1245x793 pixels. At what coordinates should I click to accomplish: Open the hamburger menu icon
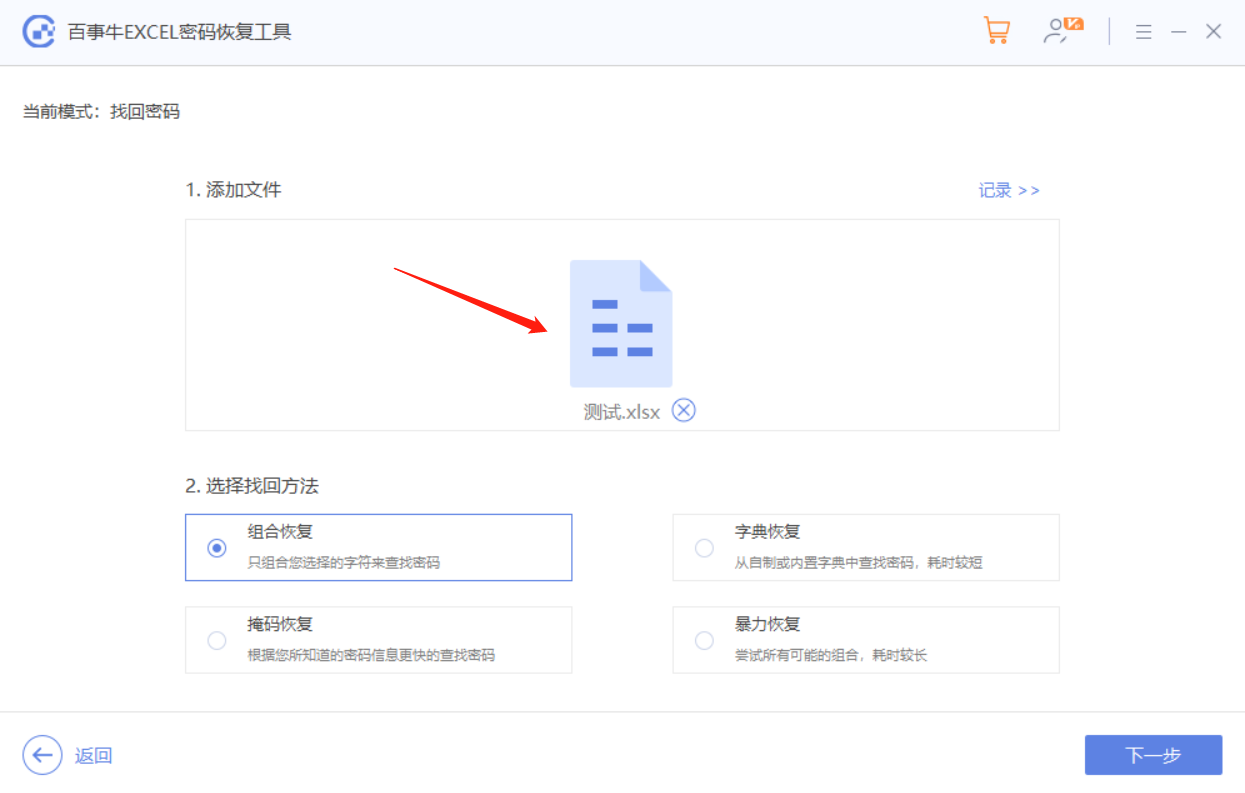1143,31
